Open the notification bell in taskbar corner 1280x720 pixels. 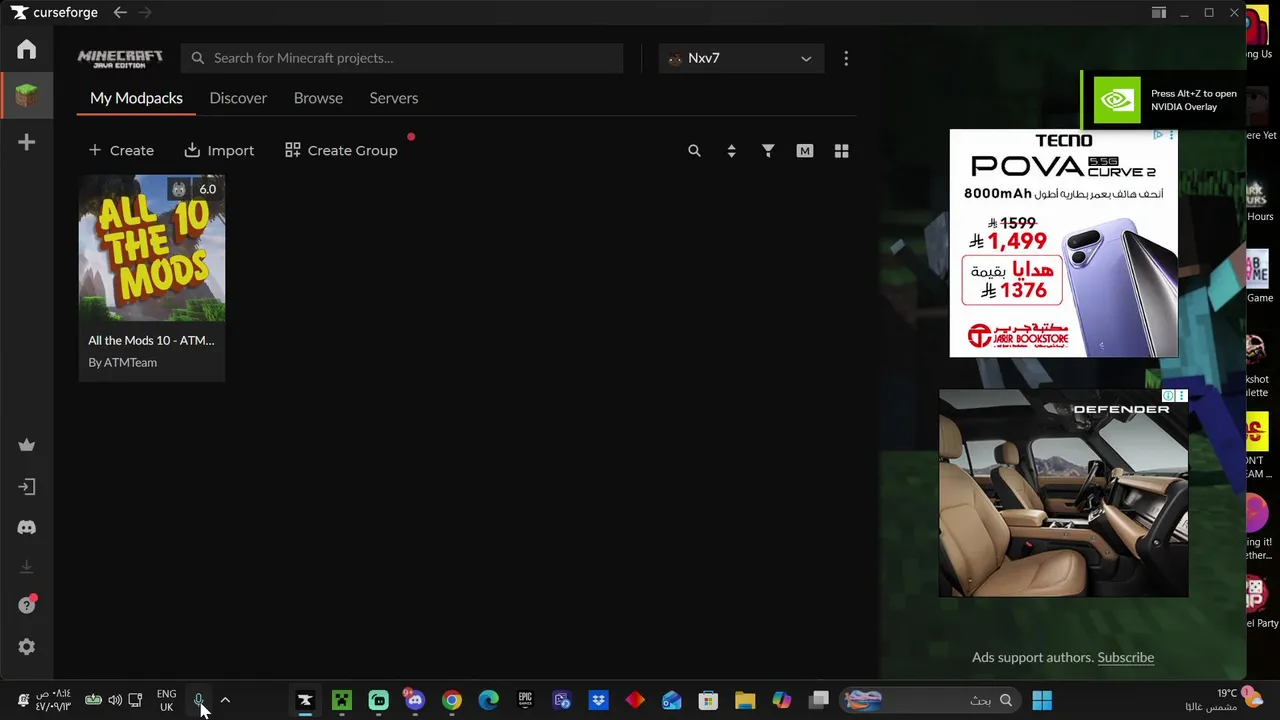[x=23, y=700]
